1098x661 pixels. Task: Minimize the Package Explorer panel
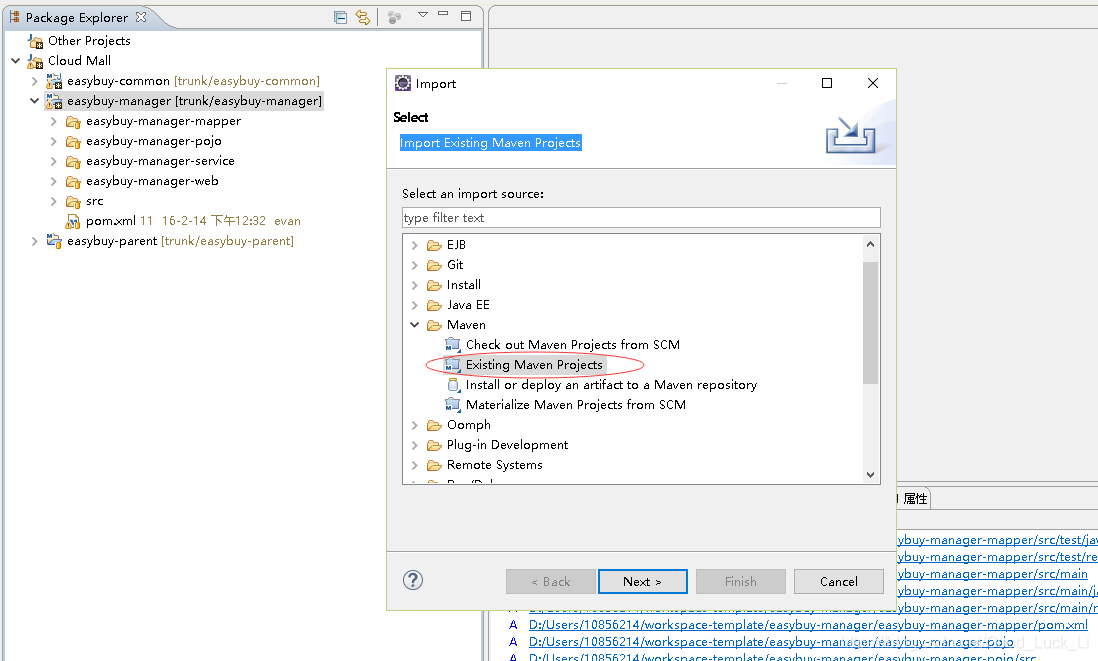[443, 14]
